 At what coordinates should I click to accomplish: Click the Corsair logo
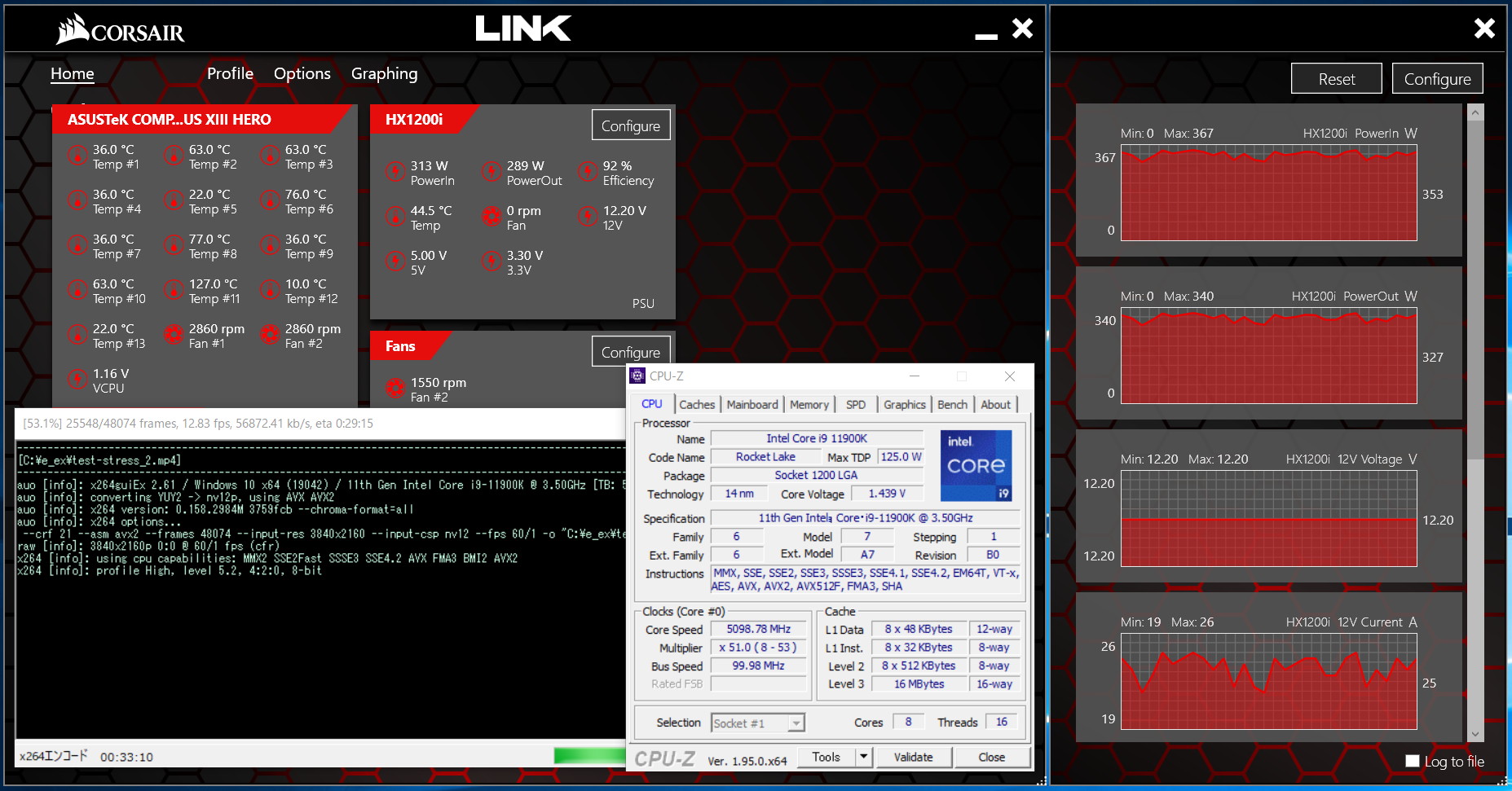tap(120, 30)
